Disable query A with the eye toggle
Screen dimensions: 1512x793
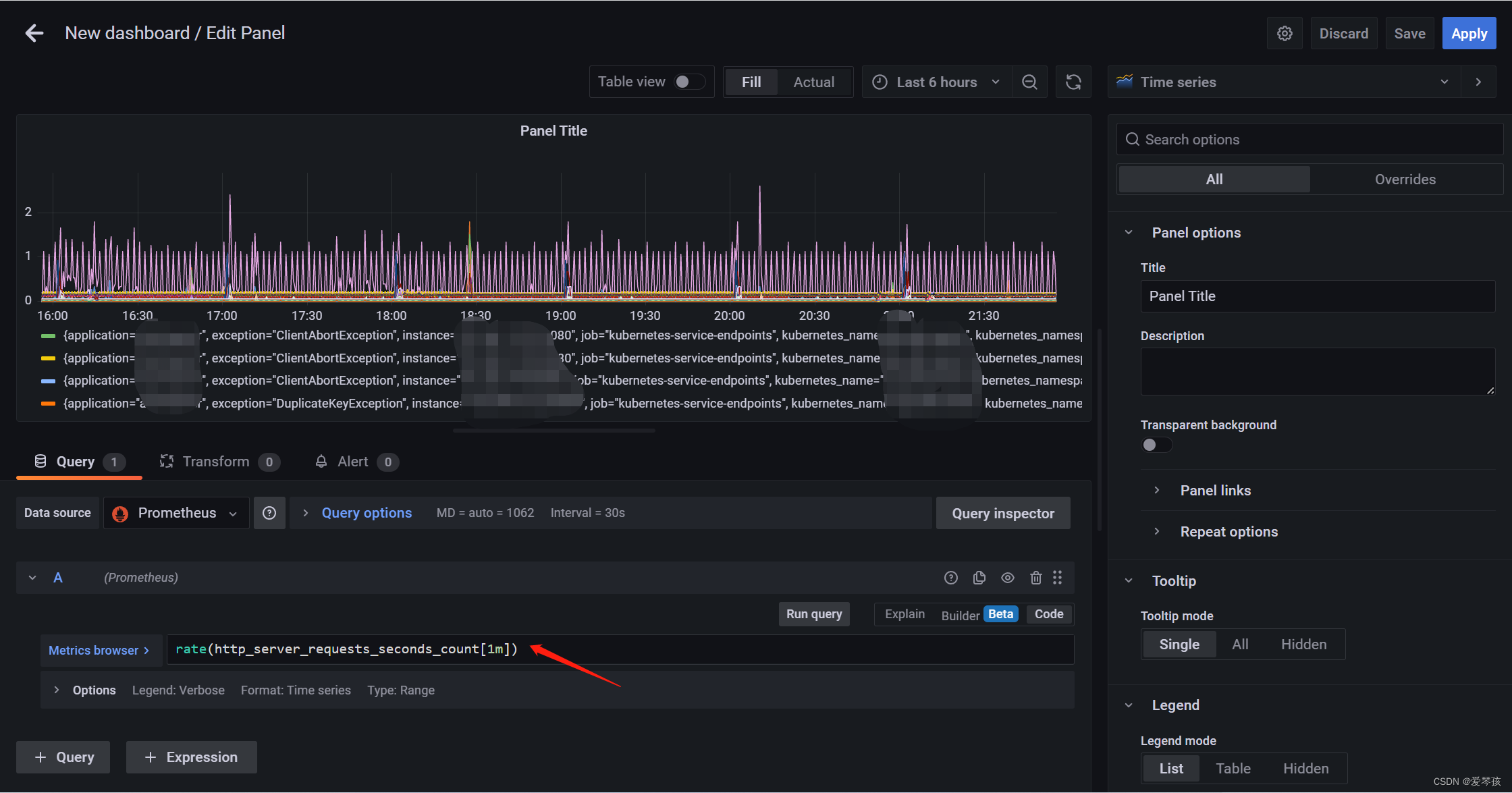coord(1007,578)
